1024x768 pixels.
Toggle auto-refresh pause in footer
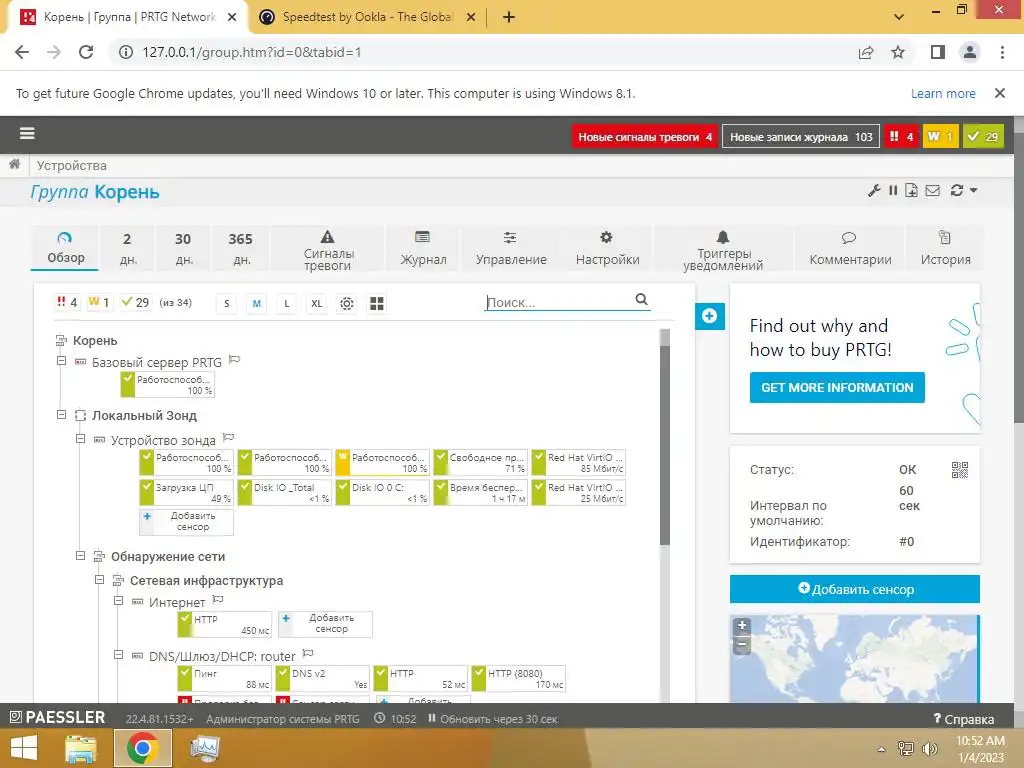(432, 718)
